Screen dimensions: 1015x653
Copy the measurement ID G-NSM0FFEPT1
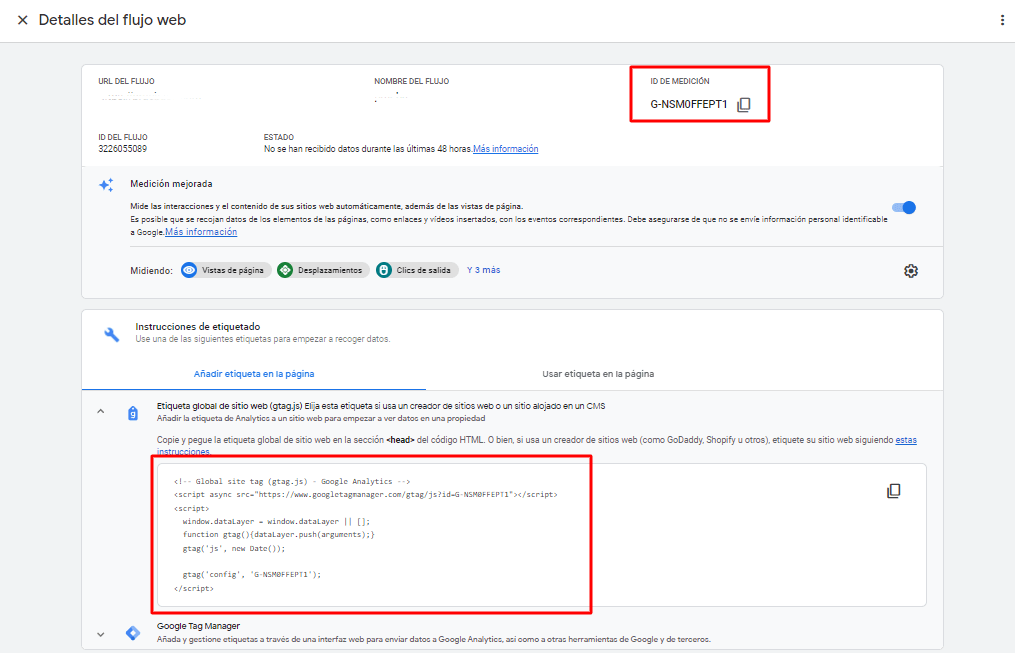coord(744,104)
